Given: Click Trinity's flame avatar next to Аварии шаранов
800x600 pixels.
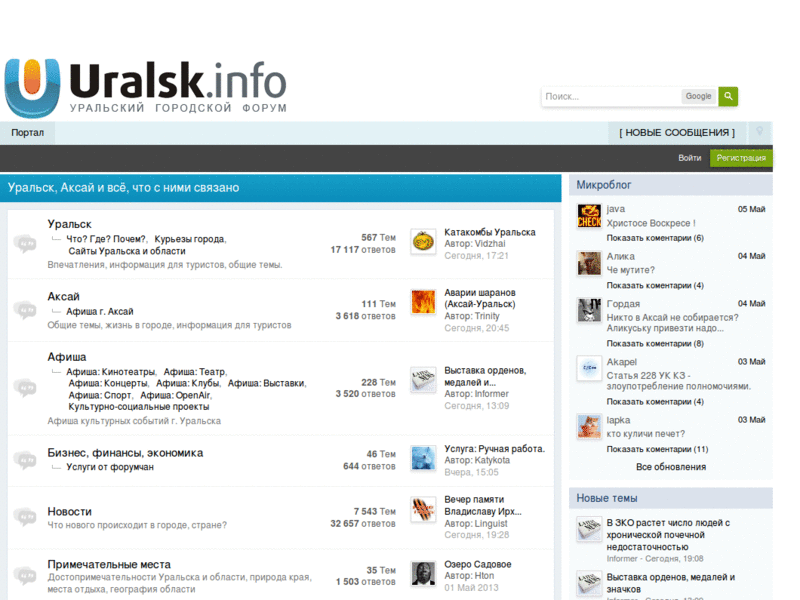Looking at the screenshot, I should 423,302.
